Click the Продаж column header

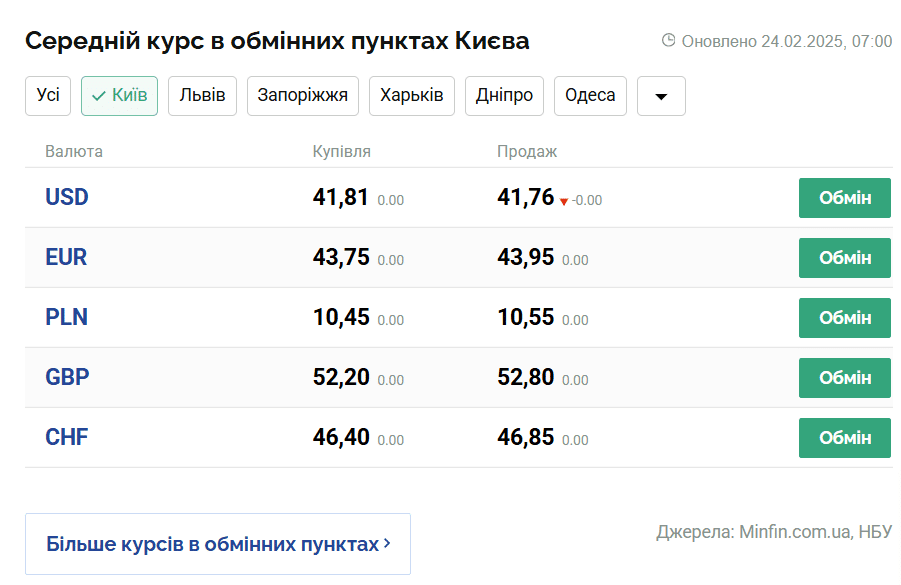tap(527, 152)
